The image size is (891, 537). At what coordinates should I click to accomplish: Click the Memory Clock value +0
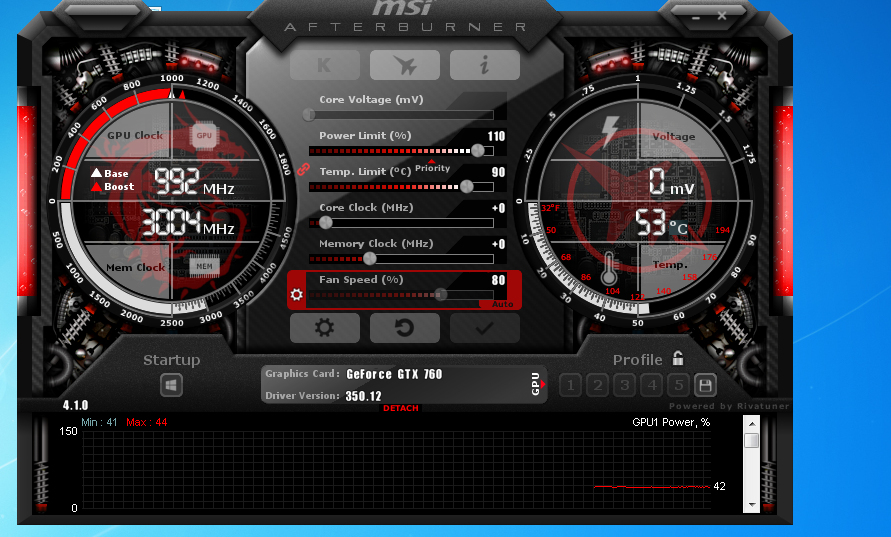[498, 244]
